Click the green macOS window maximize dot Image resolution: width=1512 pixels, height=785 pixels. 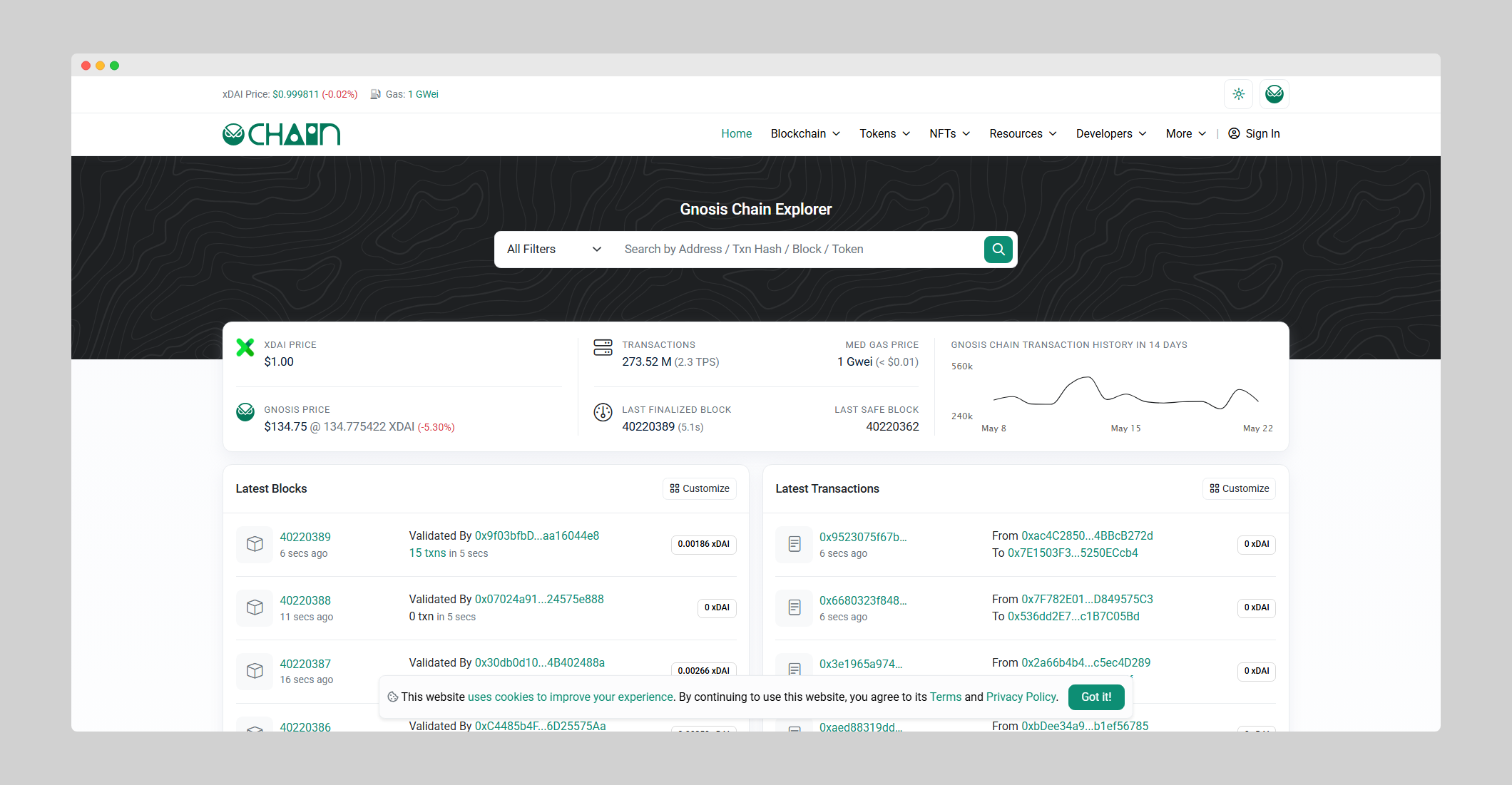coord(114,66)
